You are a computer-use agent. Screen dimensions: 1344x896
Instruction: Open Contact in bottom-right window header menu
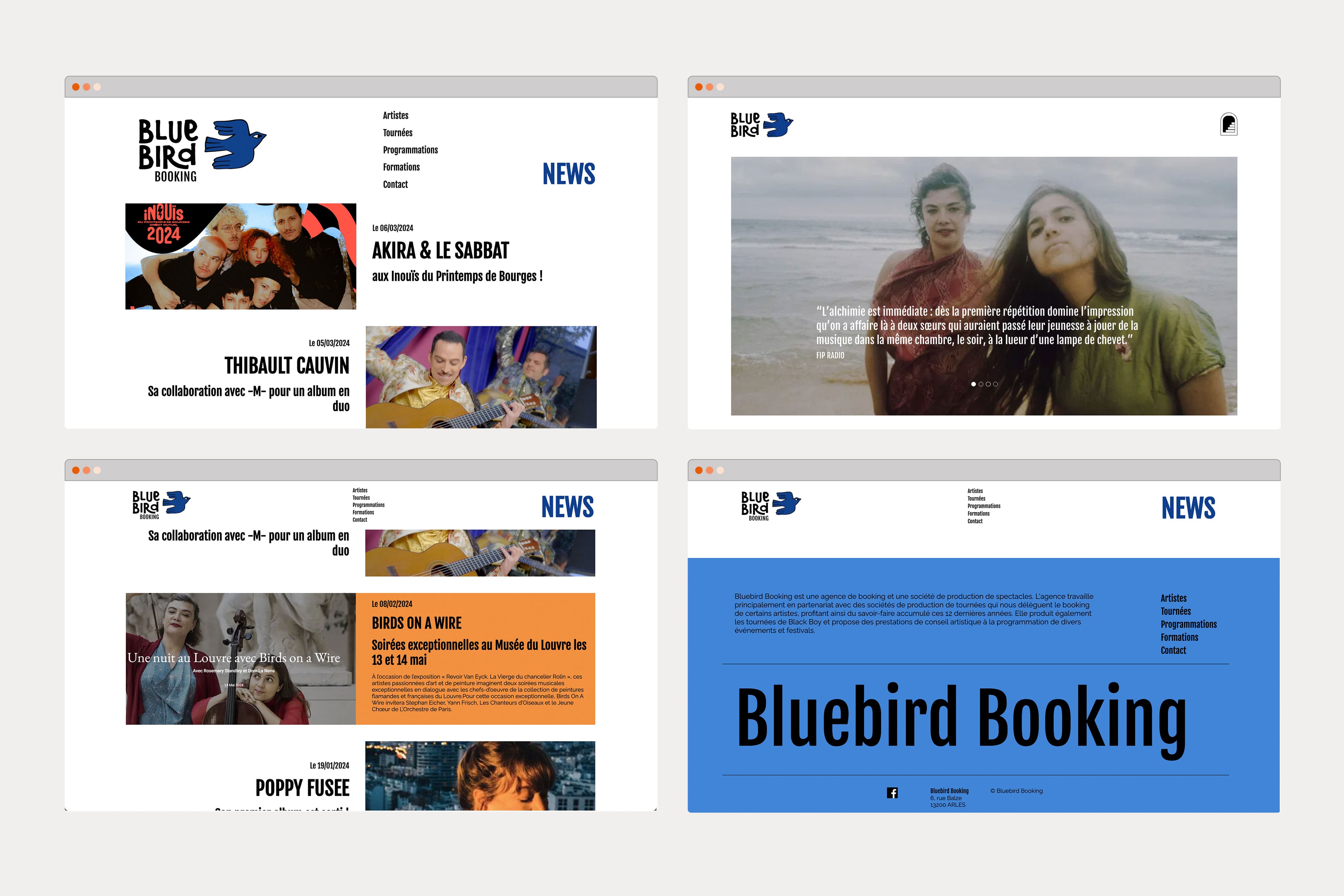pos(976,521)
